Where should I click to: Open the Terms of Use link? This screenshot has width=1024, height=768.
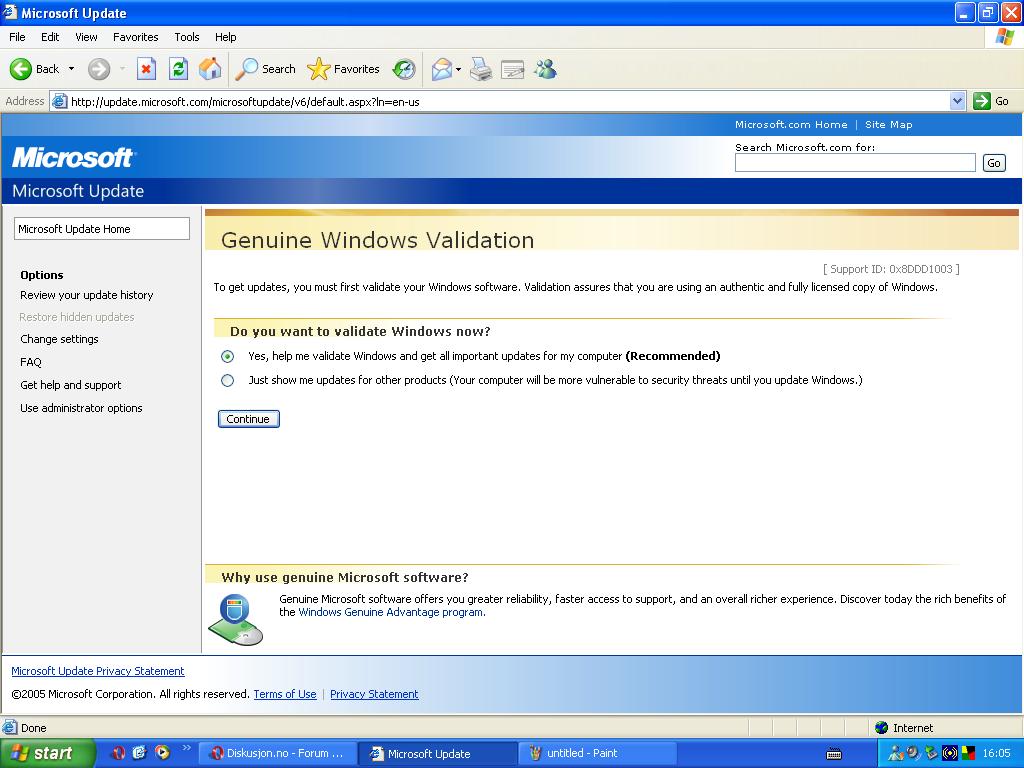click(x=285, y=694)
